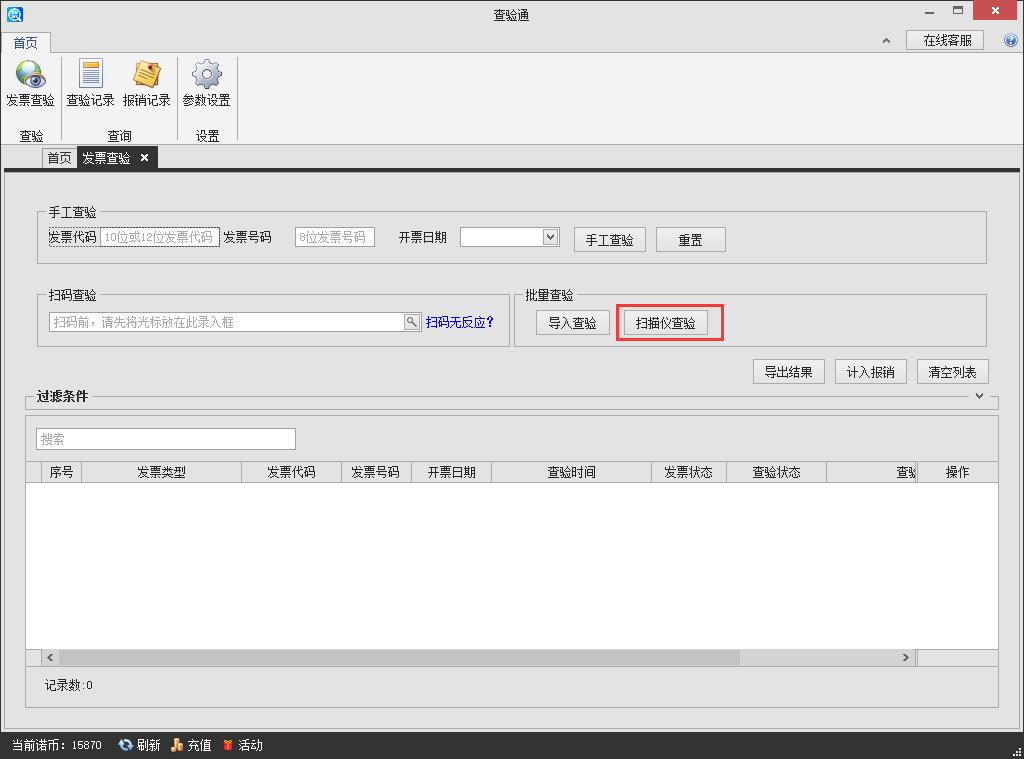Click 刷新 refresh in status bar

[x=139, y=745]
